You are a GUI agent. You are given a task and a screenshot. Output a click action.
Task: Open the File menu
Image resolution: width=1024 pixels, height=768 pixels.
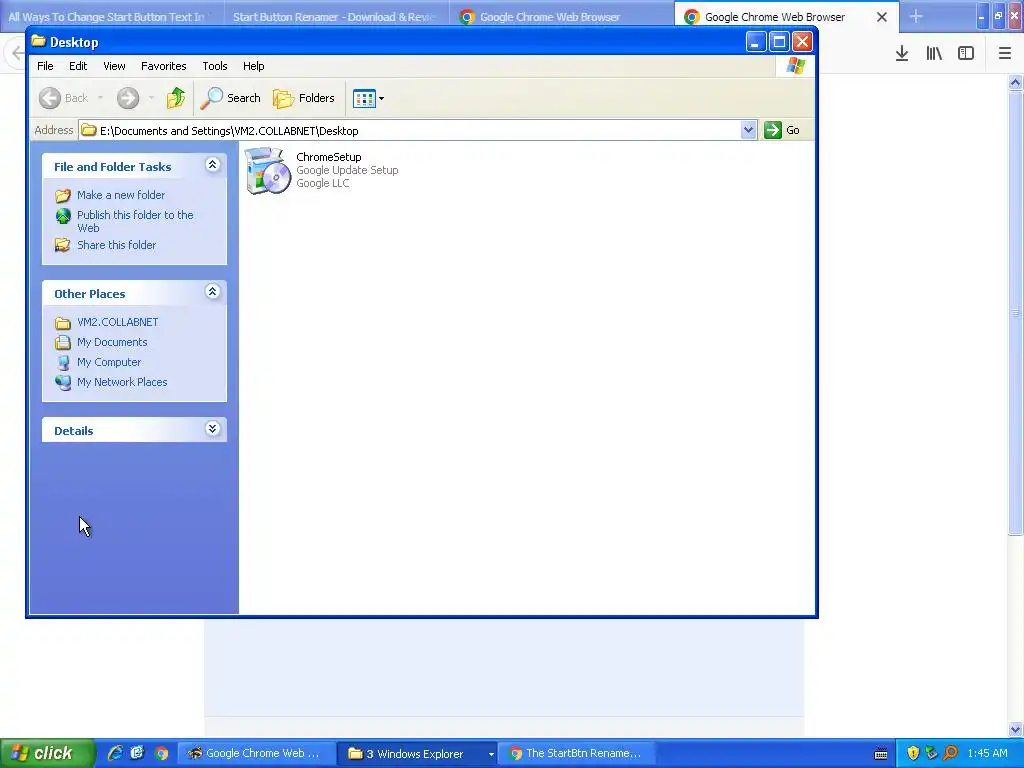coord(45,66)
